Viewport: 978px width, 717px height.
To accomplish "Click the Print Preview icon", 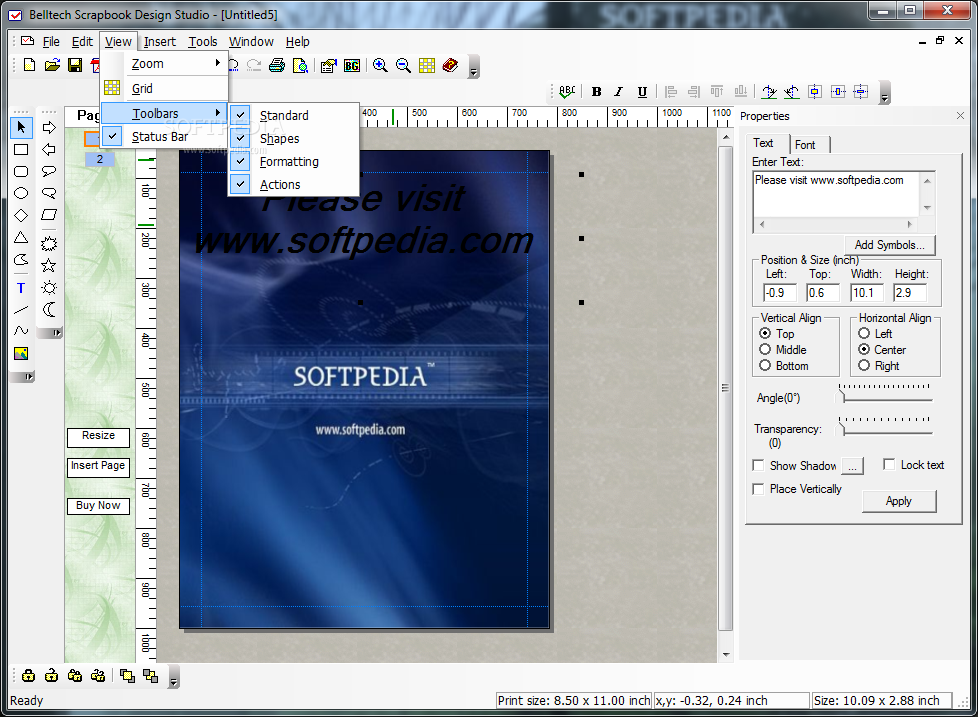I will tap(300, 65).
